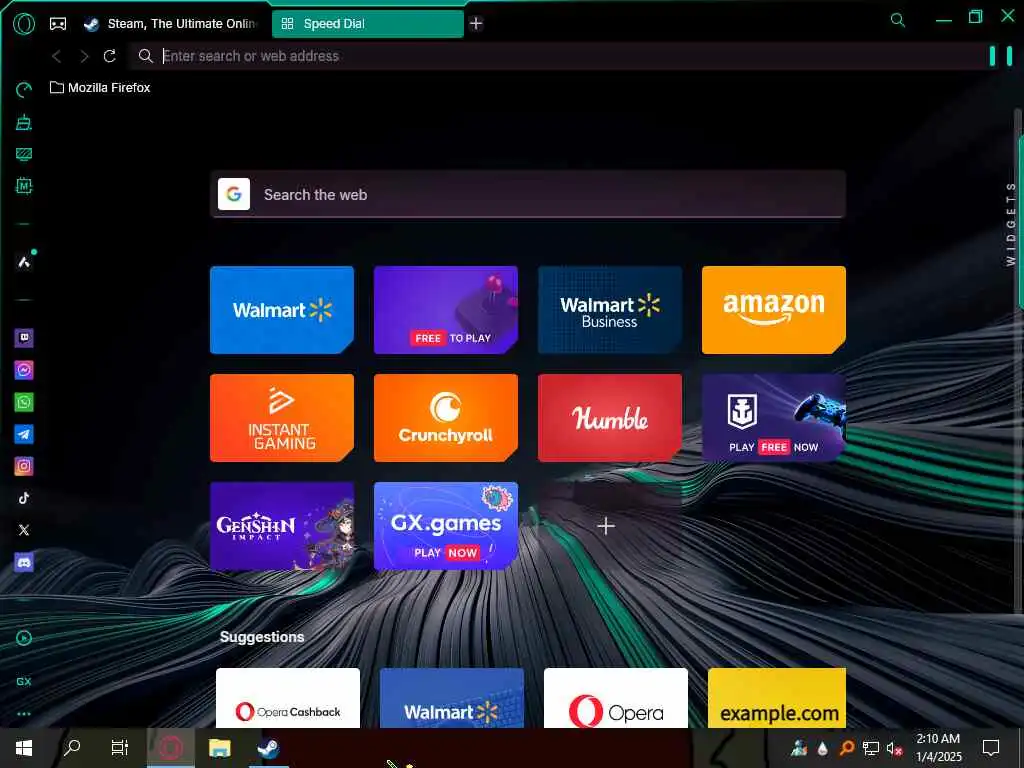Open the Walmart suggestion tile
1024x768 pixels.
pyautogui.click(x=452, y=698)
